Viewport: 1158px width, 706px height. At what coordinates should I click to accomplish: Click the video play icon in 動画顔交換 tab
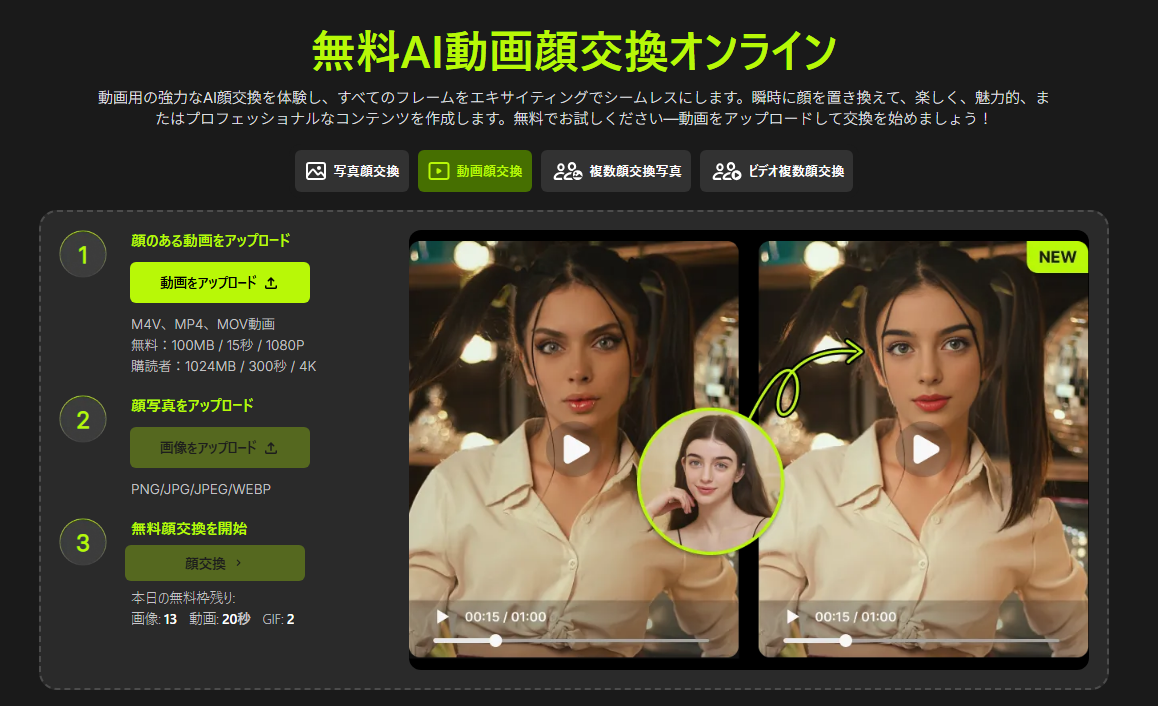(x=438, y=171)
